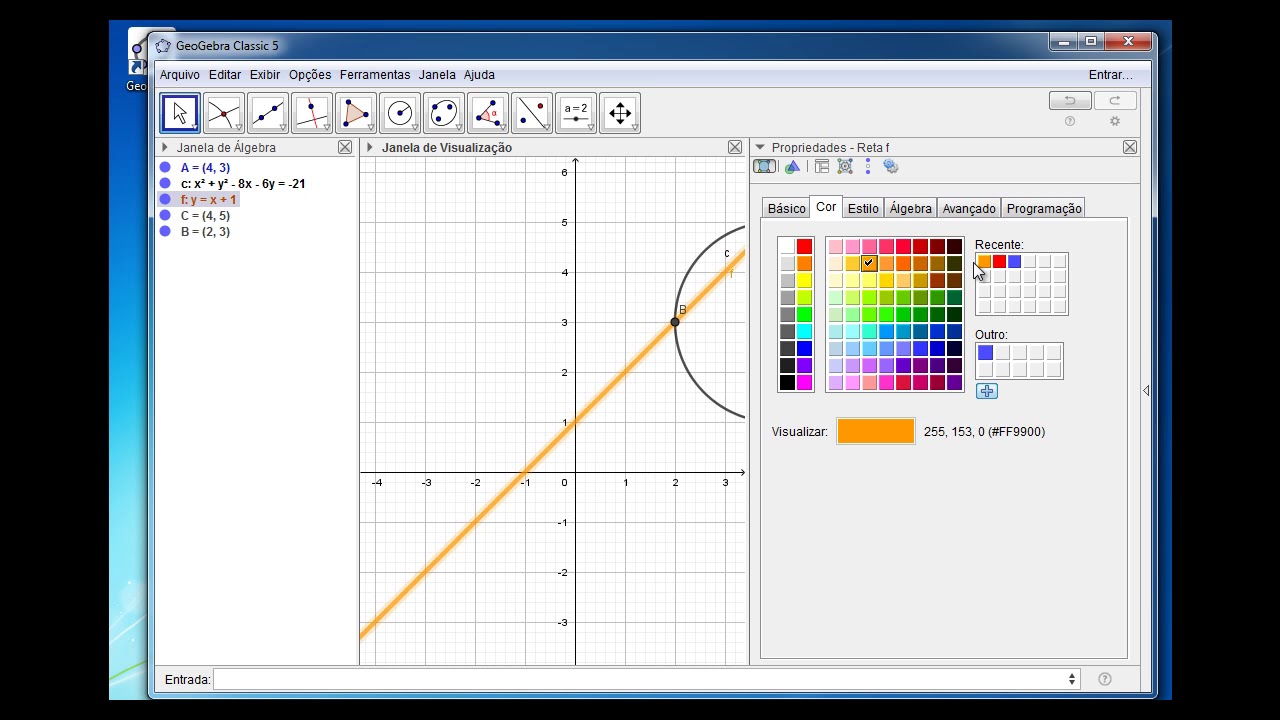Screen dimensions: 1280x720
Task: Close the Janela de Álgebra panel
Action: click(345, 147)
